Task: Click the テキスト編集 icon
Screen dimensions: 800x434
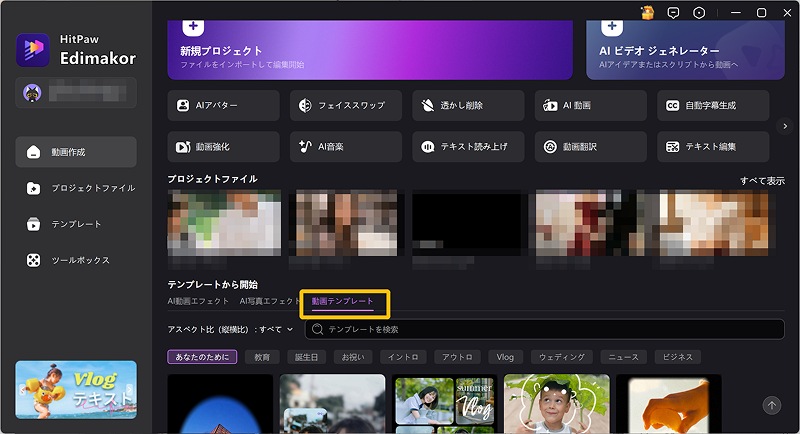Action: tap(672, 147)
